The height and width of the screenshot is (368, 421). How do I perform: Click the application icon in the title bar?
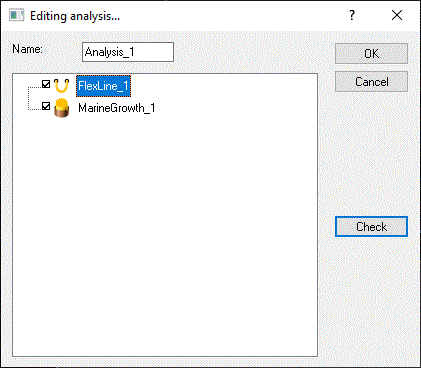[x=17, y=15]
